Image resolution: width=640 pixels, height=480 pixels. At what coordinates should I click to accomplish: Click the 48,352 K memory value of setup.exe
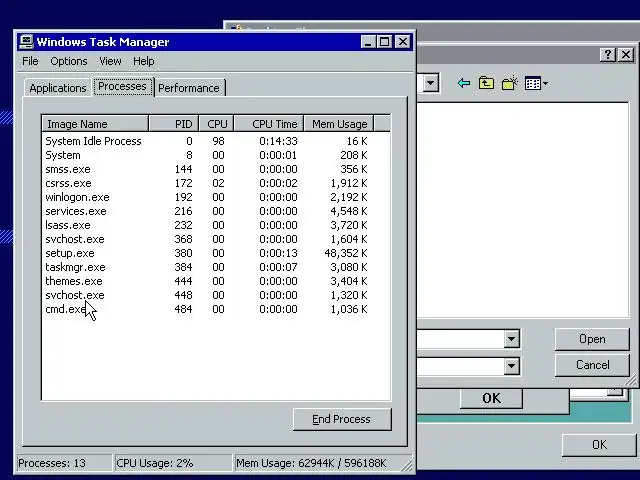point(346,253)
